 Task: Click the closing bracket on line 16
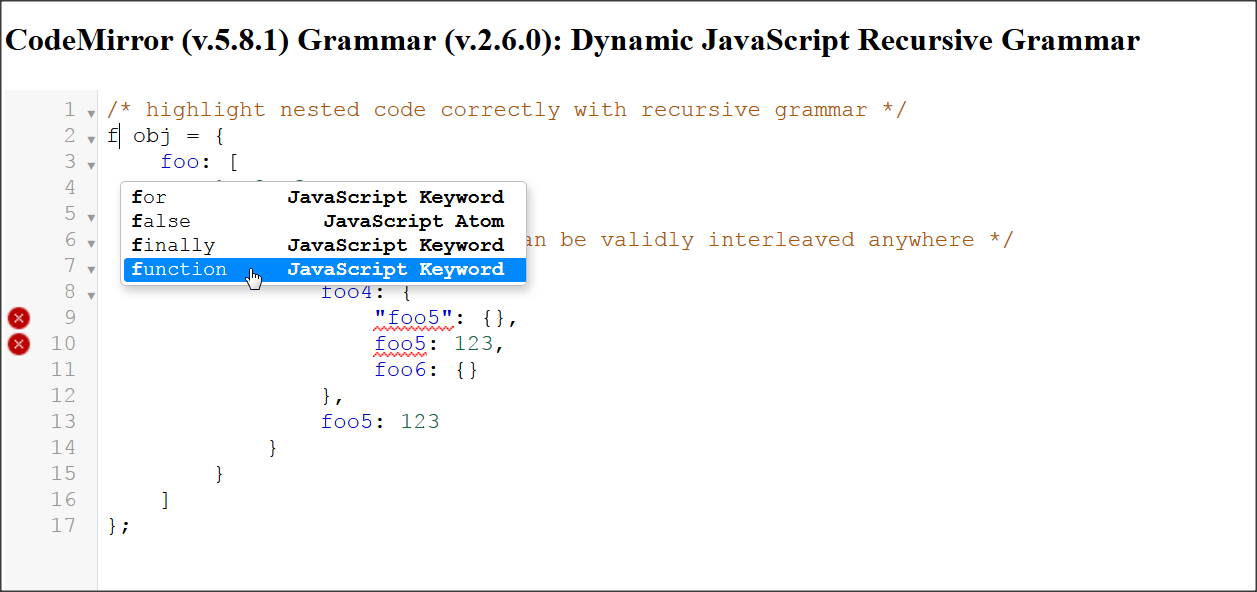pos(166,499)
